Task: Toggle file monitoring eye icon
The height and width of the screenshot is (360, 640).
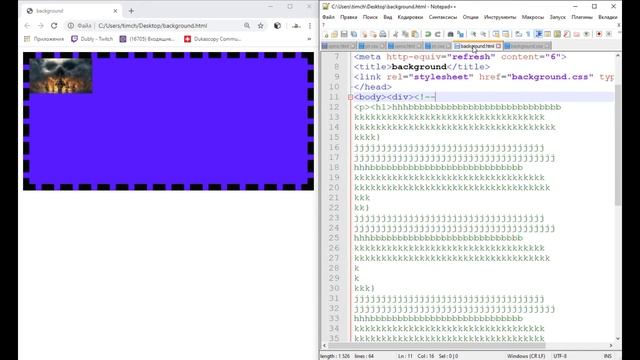Action: [x=586, y=34]
